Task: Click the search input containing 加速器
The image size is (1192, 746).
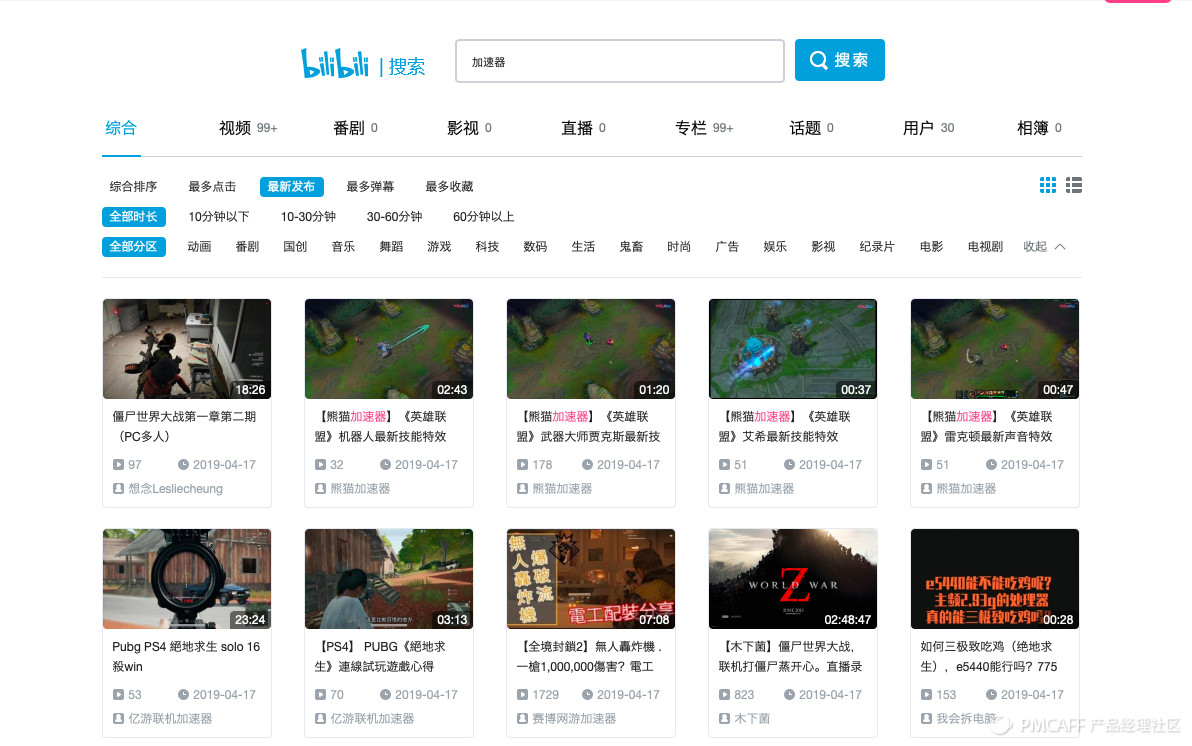Action: click(619, 61)
